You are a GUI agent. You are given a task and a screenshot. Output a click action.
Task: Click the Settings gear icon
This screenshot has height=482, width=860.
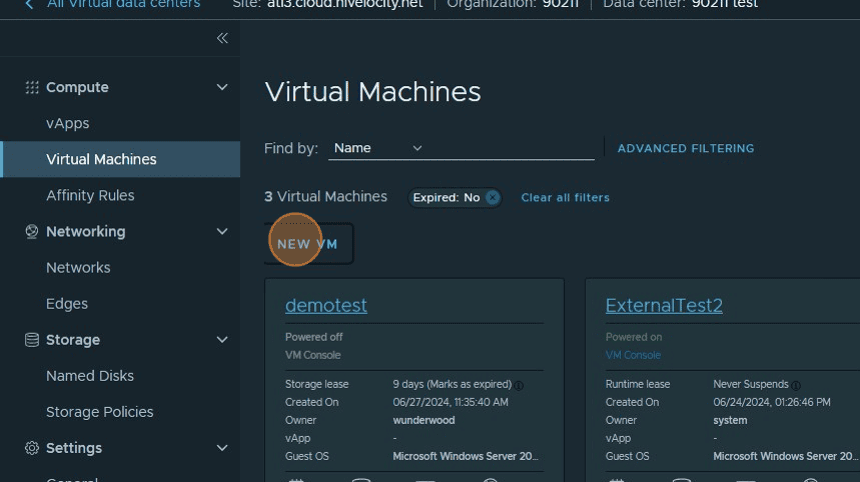pyautogui.click(x=32, y=448)
